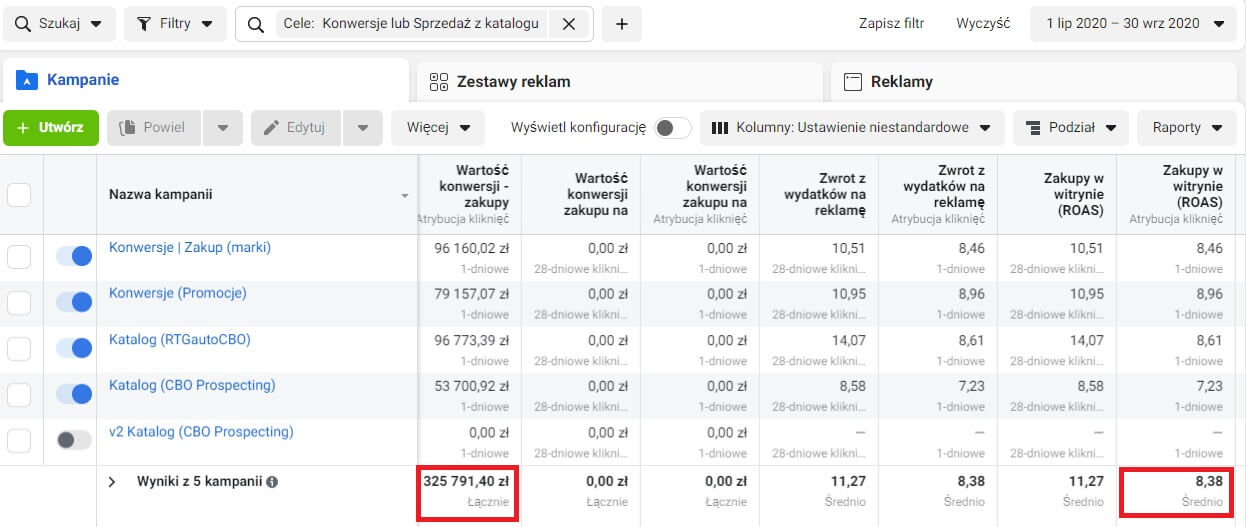Viewport: 1246px width, 527px height.
Task: Tick checkbox for Konwersje | Zakup (marki)
Action: [x=19, y=257]
